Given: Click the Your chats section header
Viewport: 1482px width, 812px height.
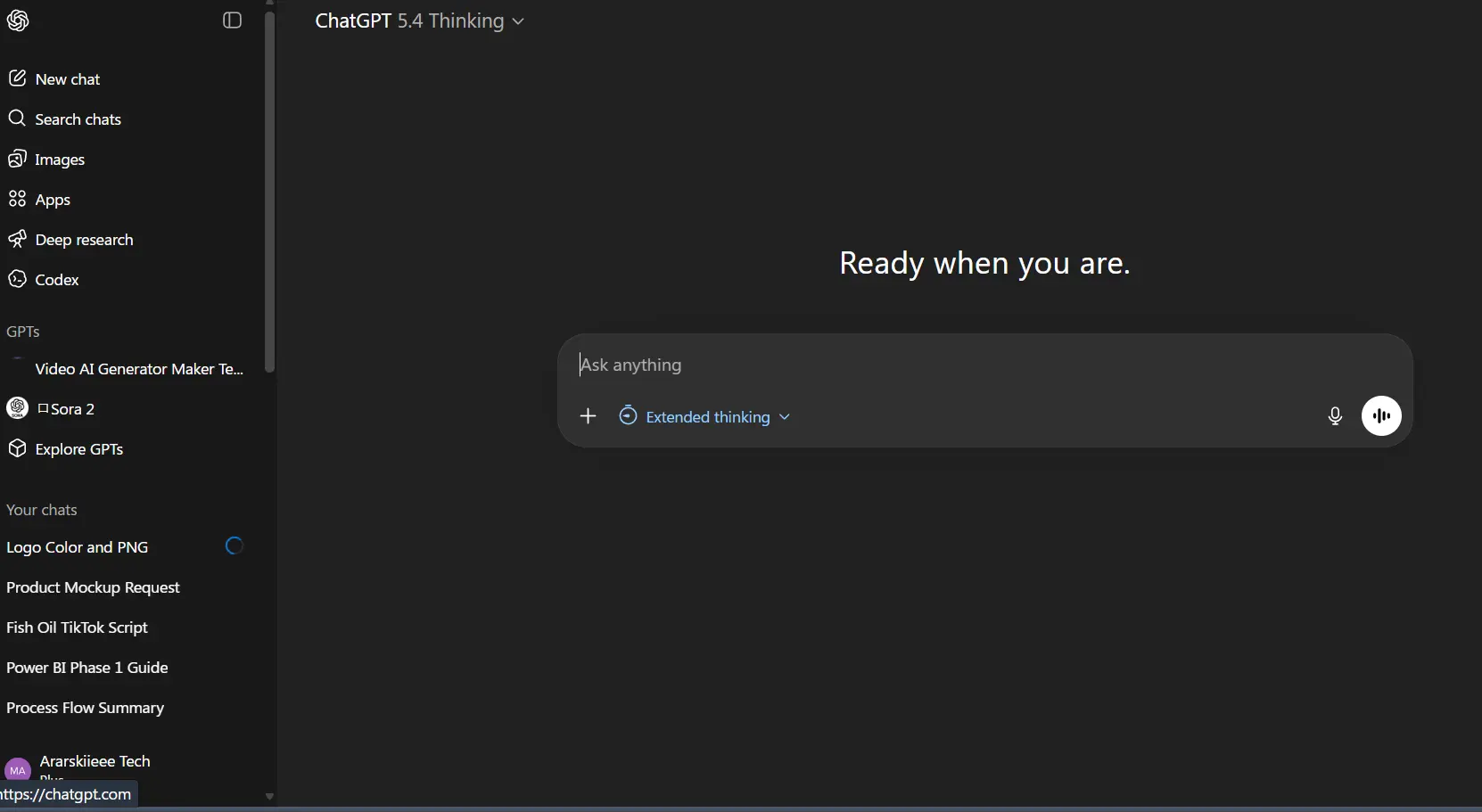Looking at the screenshot, I should point(42,510).
